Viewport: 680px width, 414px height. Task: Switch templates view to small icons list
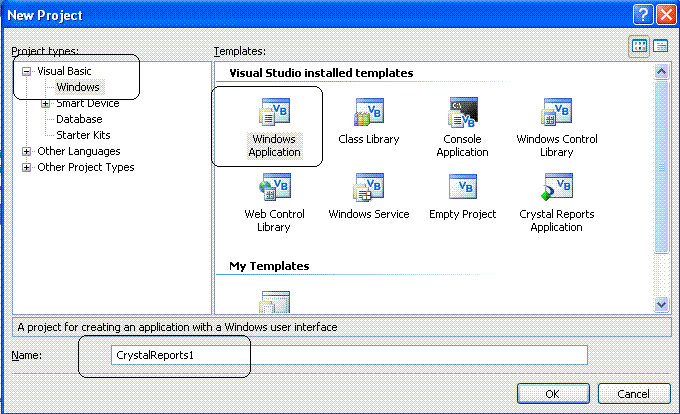(660, 46)
